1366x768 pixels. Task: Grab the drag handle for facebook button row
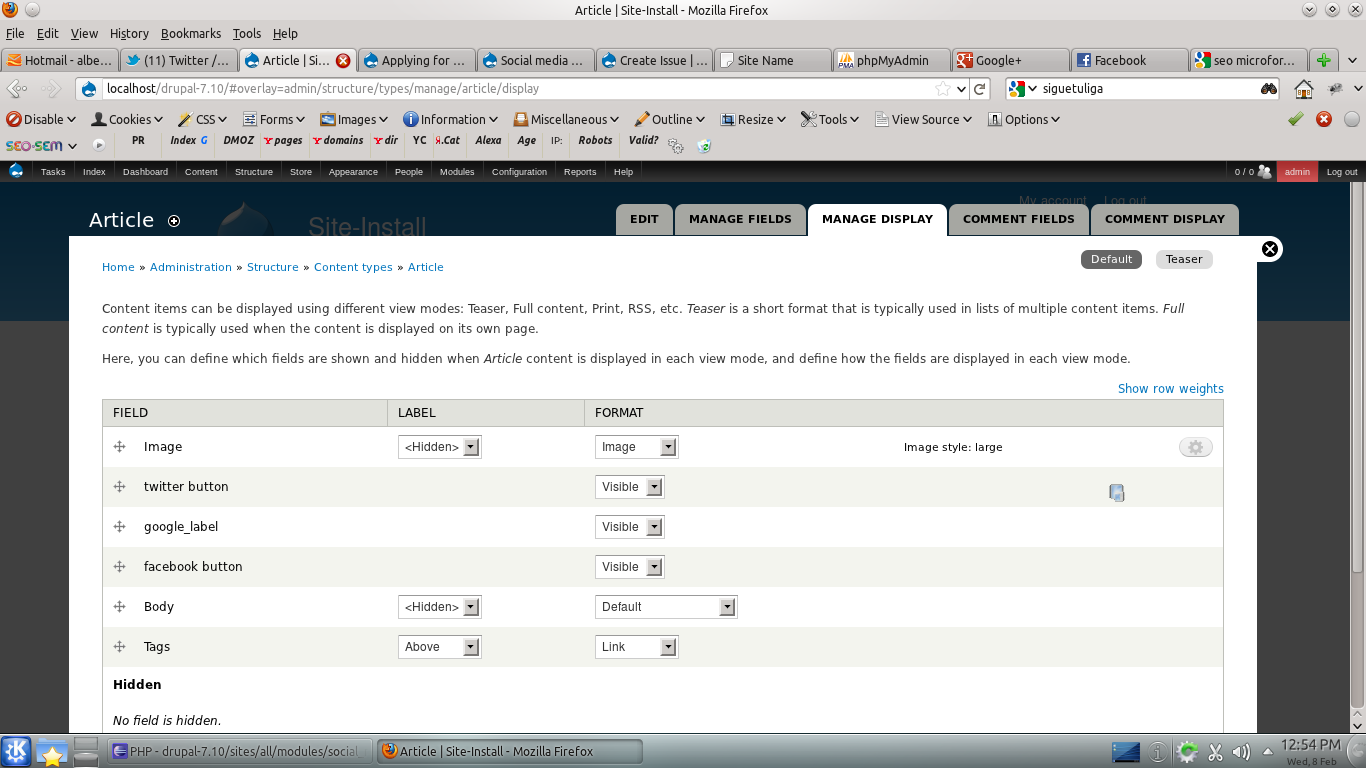(119, 567)
